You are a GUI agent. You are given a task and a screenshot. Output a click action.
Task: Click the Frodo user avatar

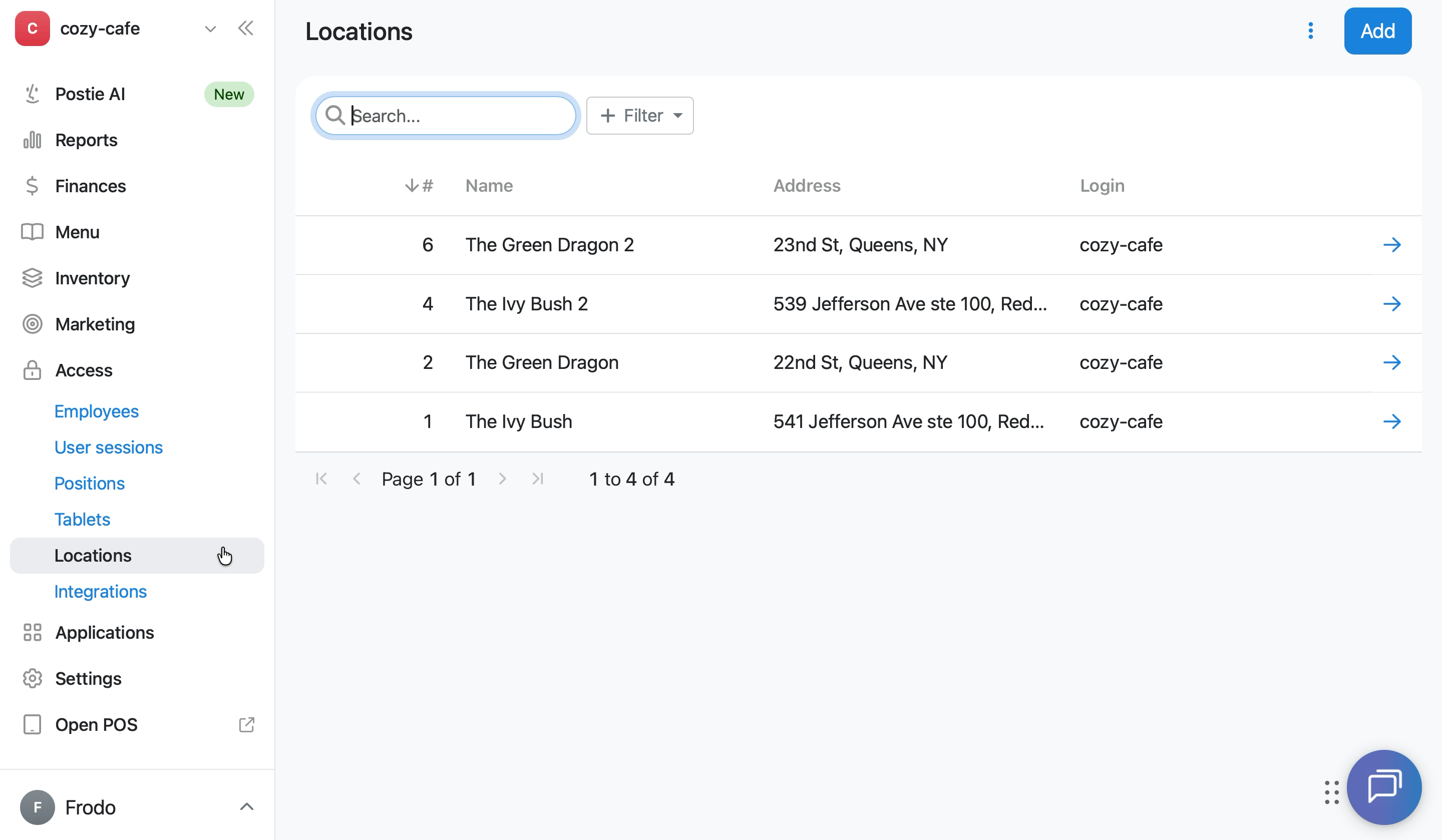pos(37,807)
